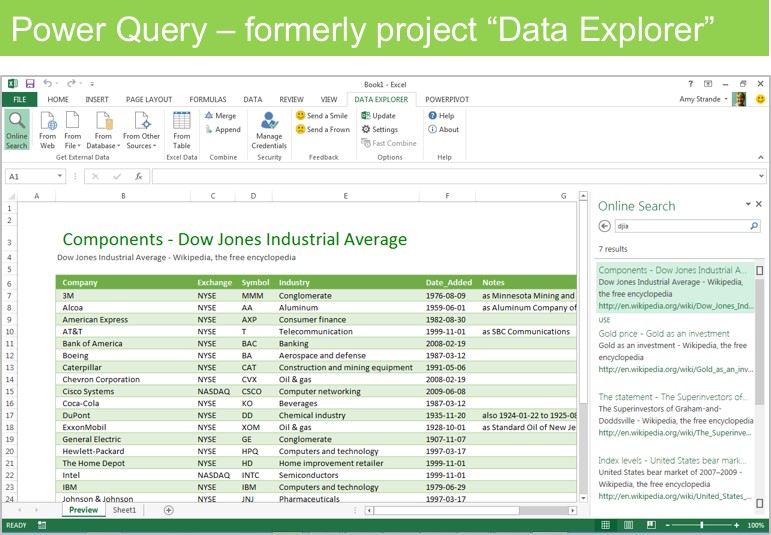Open the Excel help question mark
This screenshot has width=771, height=535.
coord(690,84)
